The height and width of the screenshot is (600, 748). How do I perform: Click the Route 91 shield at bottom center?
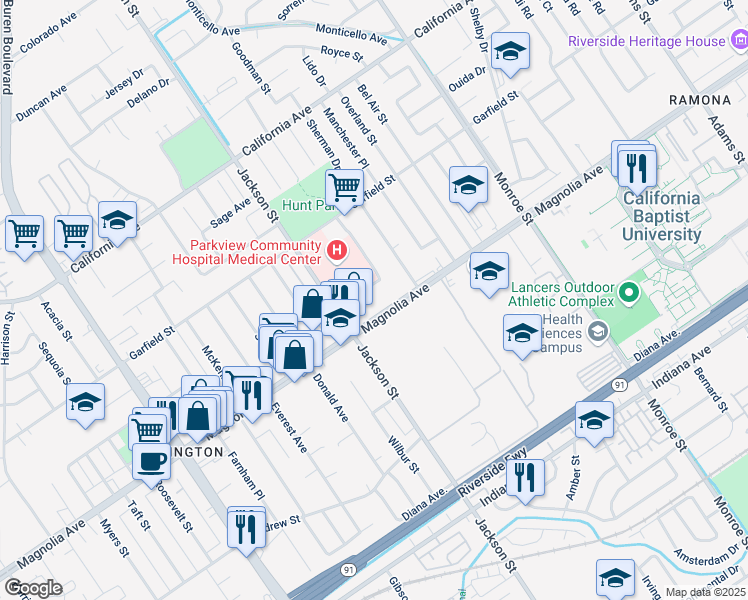click(349, 569)
